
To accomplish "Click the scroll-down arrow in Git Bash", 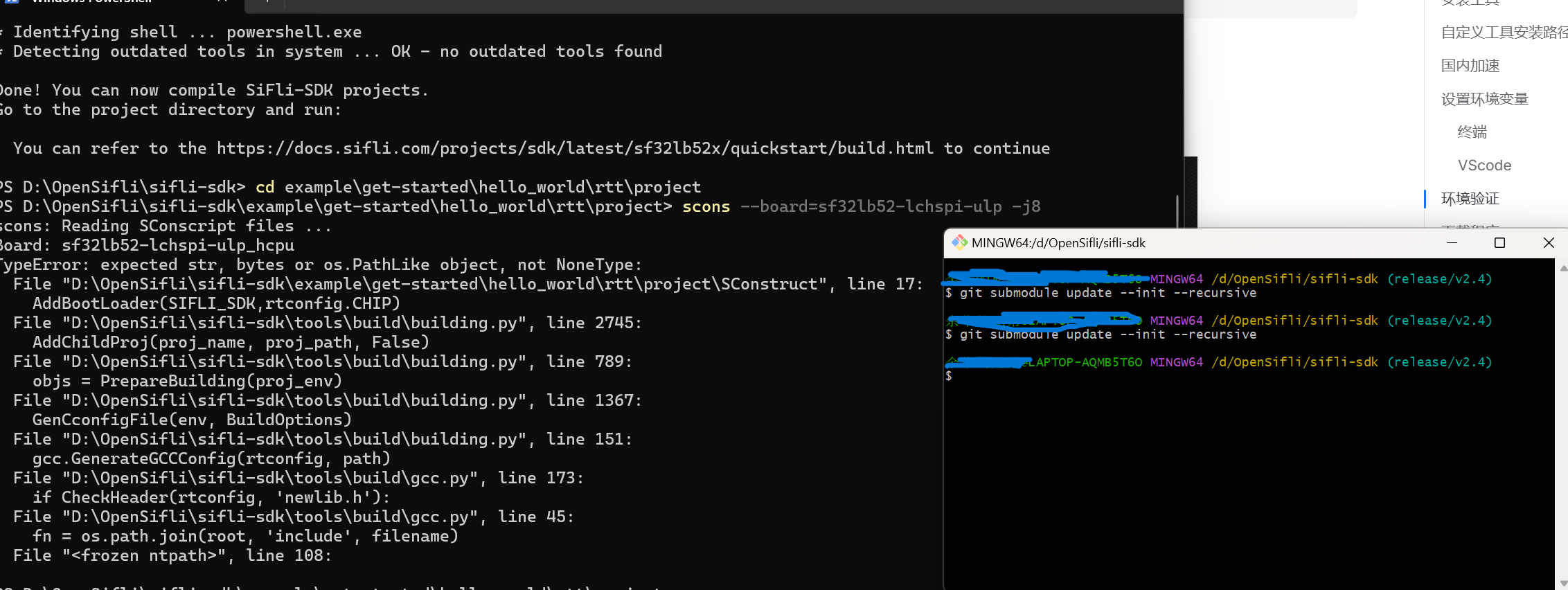I will click(x=1562, y=584).
